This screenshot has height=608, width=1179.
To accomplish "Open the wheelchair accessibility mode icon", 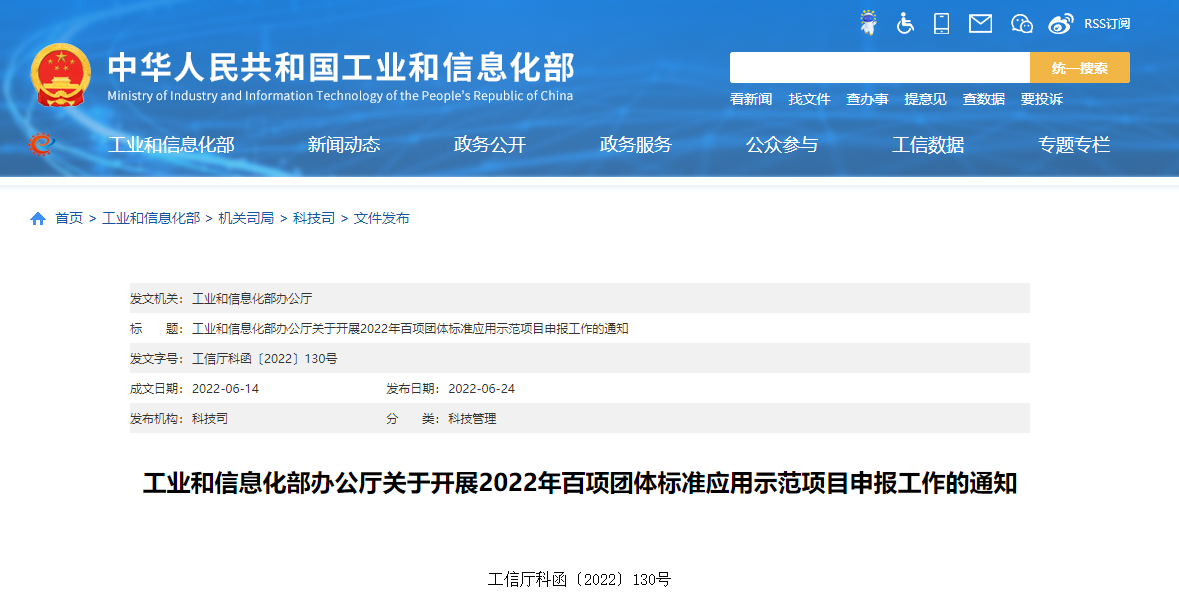I will click(x=905, y=23).
